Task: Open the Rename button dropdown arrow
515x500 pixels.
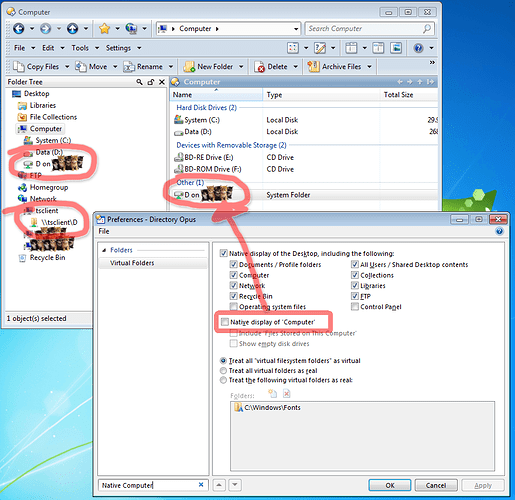Action: click(x=171, y=67)
